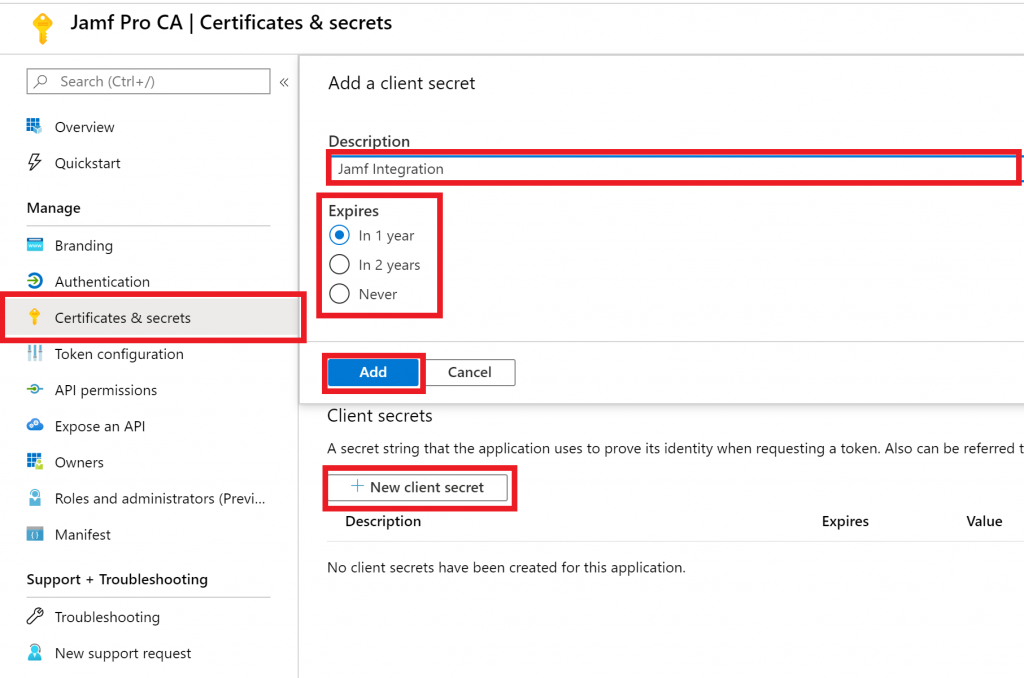Click New client secret button
This screenshot has width=1024, height=678.
click(418, 487)
